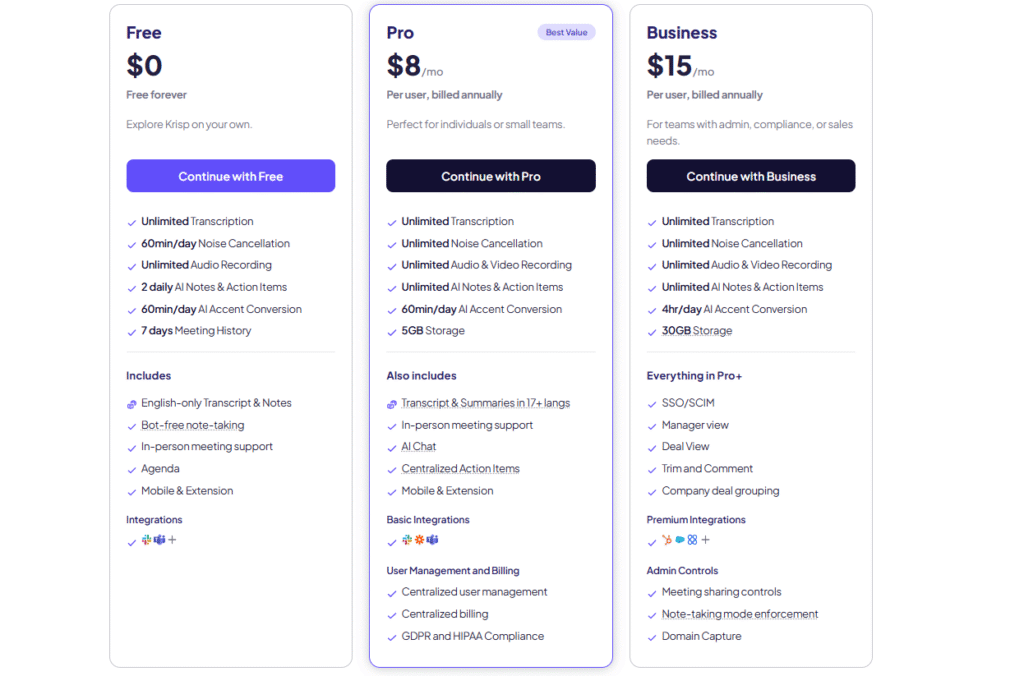Viewport: 1024px width, 676px height.
Task: Open Centralized Action Items info
Action: [460, 469]
